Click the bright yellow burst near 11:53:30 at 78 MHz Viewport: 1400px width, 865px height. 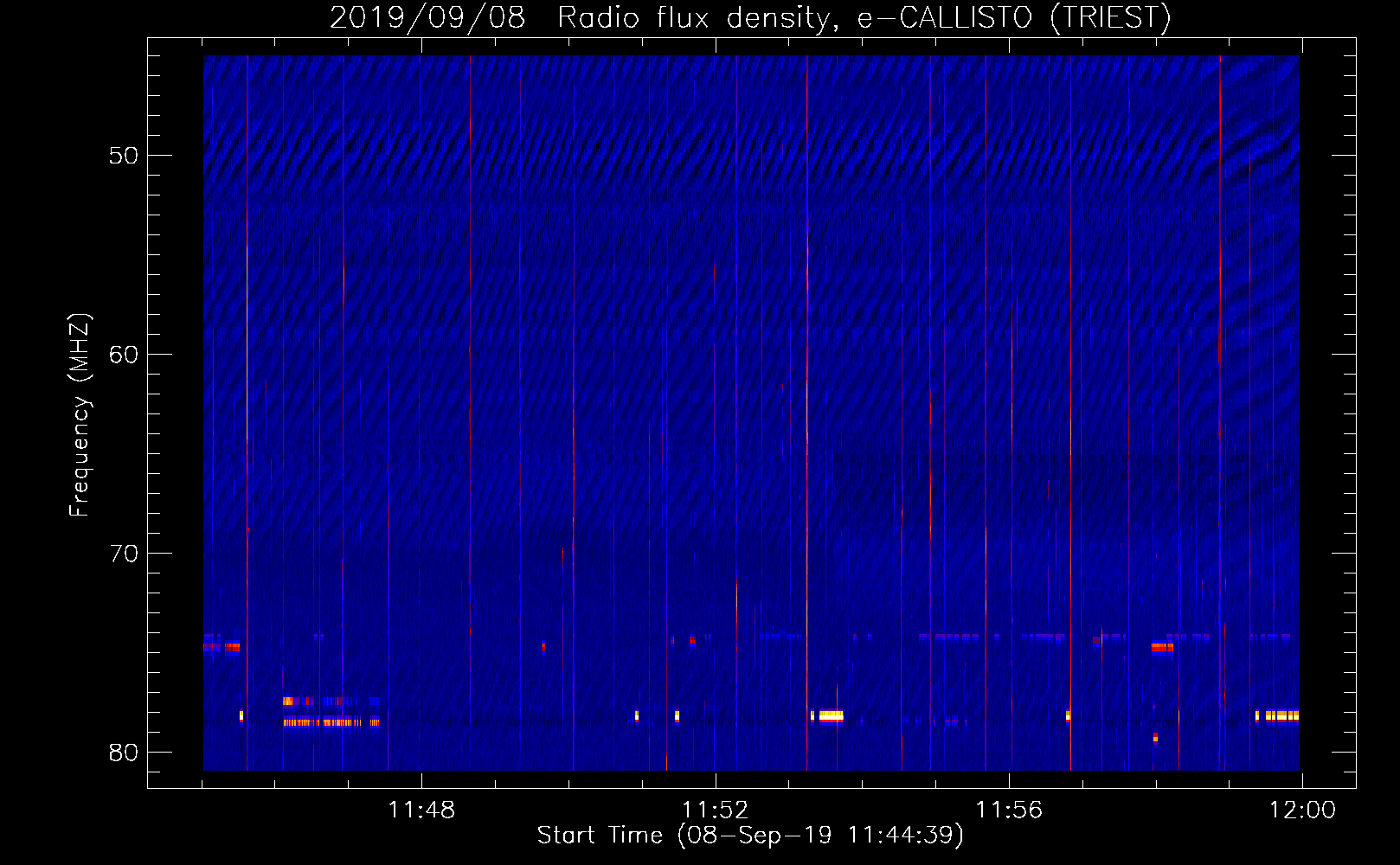(832, 716)
